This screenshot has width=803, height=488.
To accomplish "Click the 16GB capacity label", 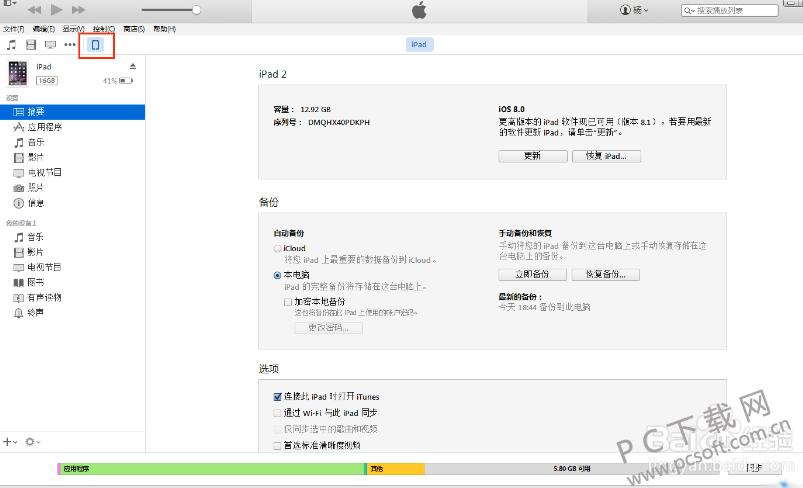I will pyautogui.click(x=47, y=80).
